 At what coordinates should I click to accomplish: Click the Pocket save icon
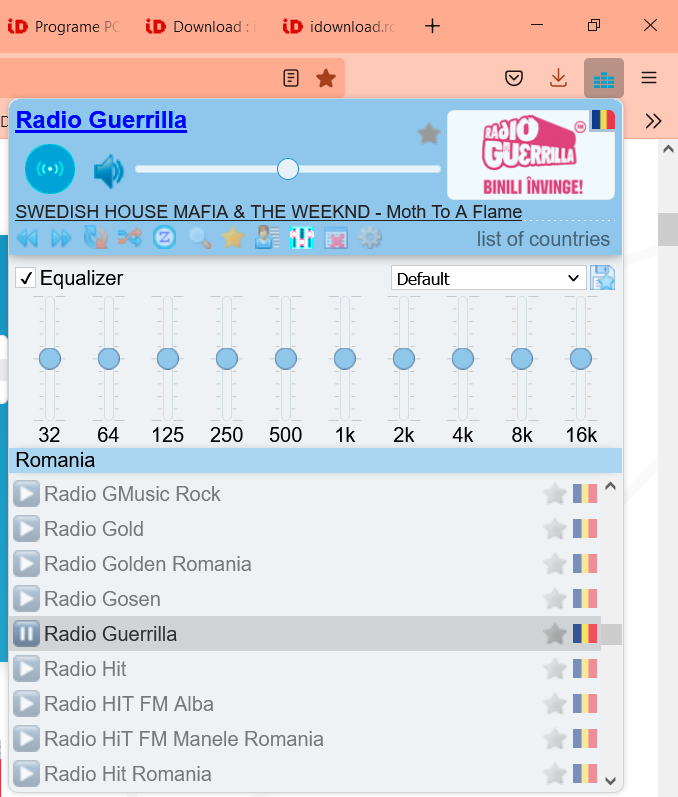click(514, 78)
